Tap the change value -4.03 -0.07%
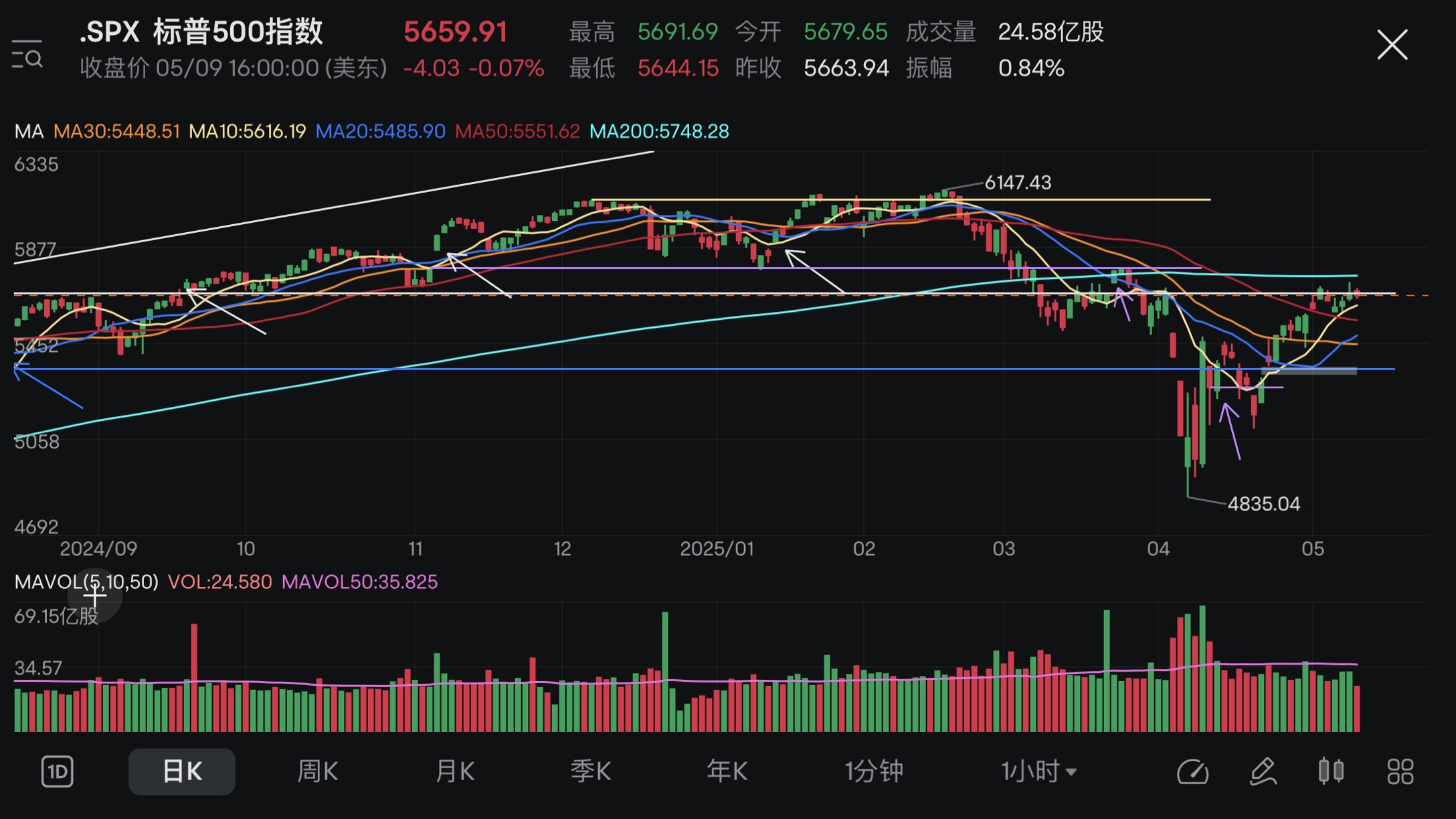This screenshot has height=819, width=1456. coord(473,68)
